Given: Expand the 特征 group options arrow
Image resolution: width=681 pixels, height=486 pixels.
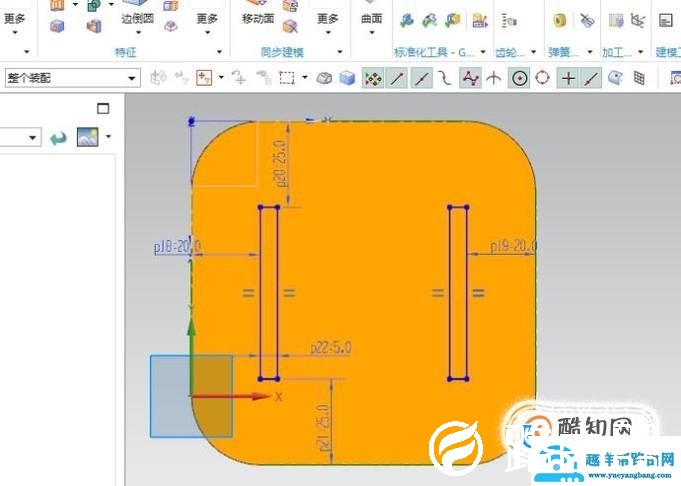Looking at the screenshot, I should 219,52.
